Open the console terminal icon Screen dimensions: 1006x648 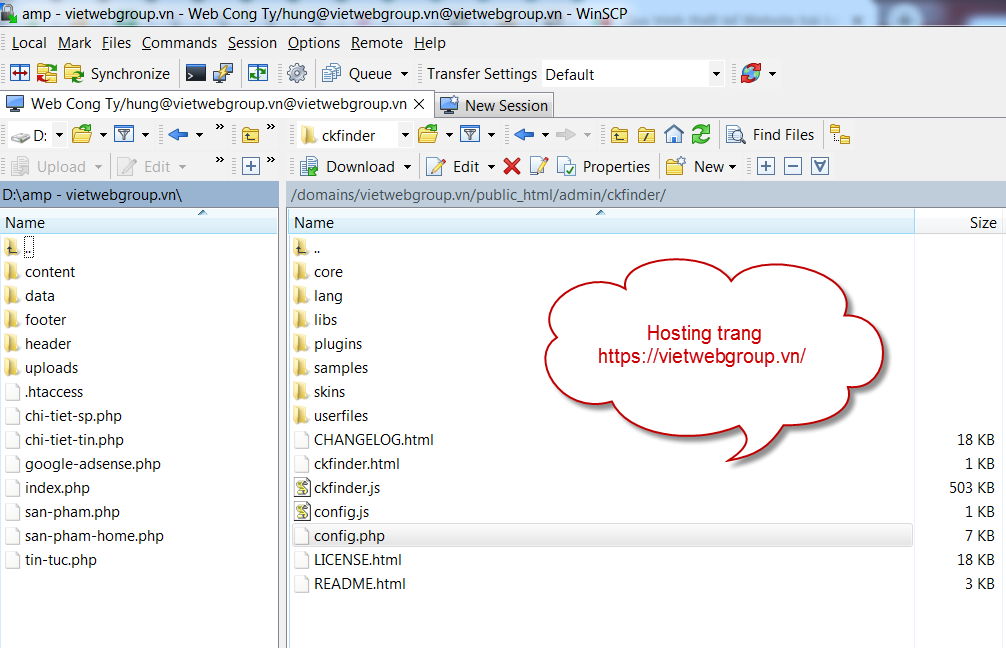(x=196, y=73)
